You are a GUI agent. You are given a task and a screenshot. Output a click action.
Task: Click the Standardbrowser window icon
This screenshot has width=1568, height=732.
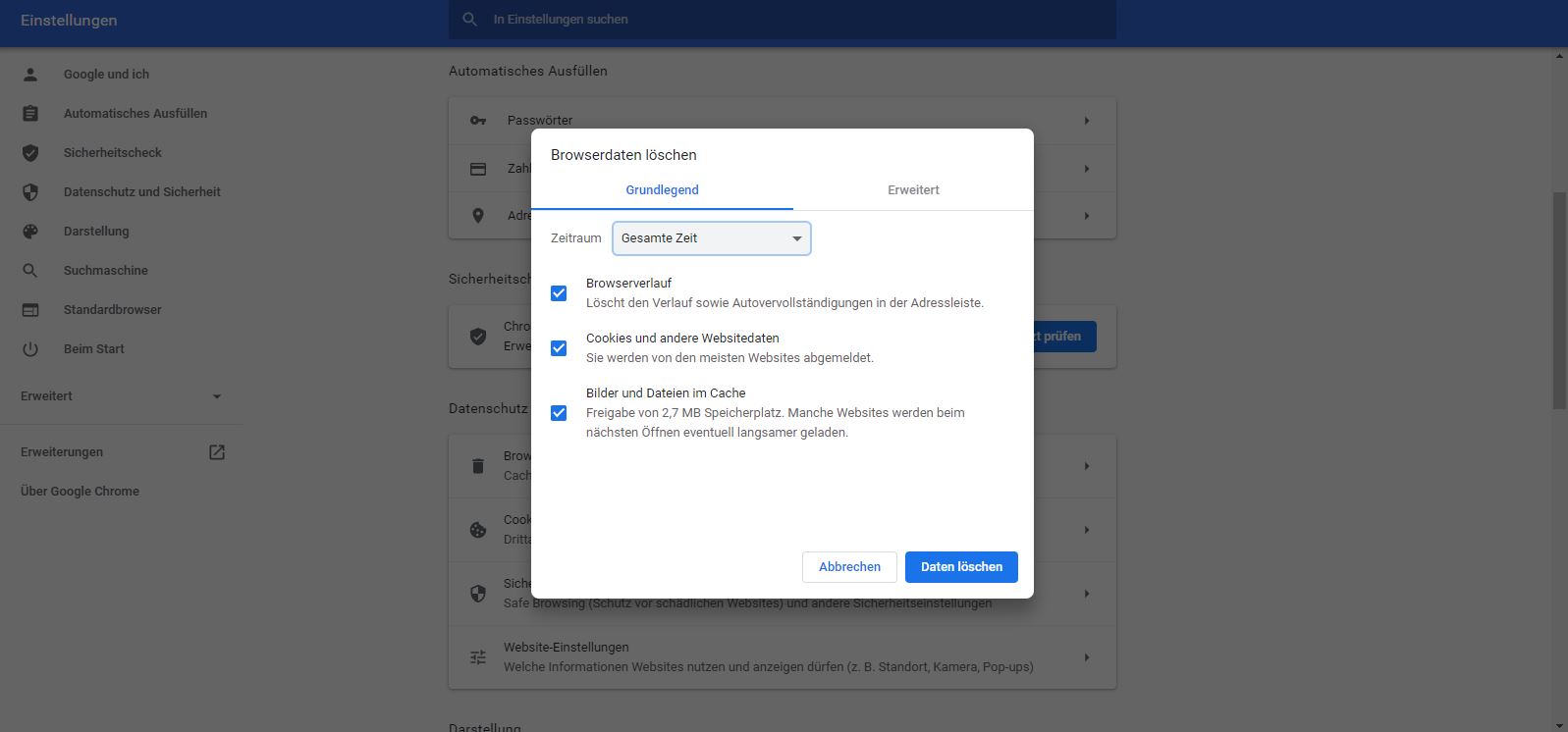[x=30, y=310]
